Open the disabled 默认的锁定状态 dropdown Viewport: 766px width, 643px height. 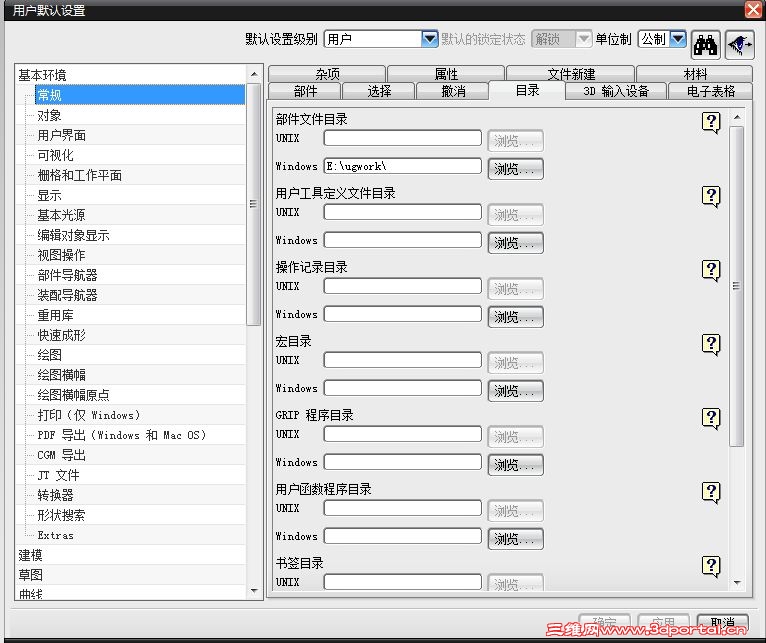583,39
